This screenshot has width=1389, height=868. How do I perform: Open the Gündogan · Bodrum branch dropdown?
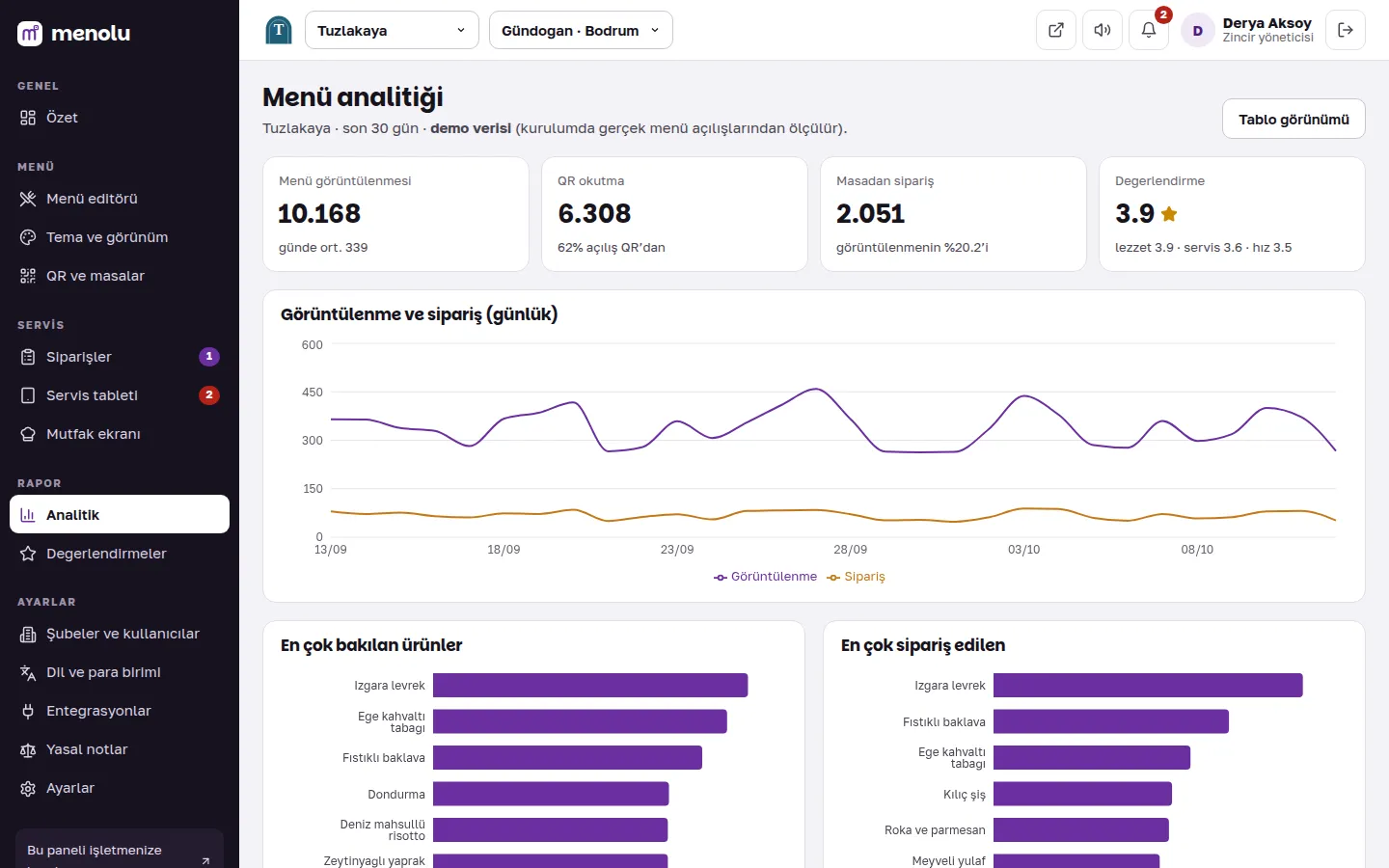[581, 30]
